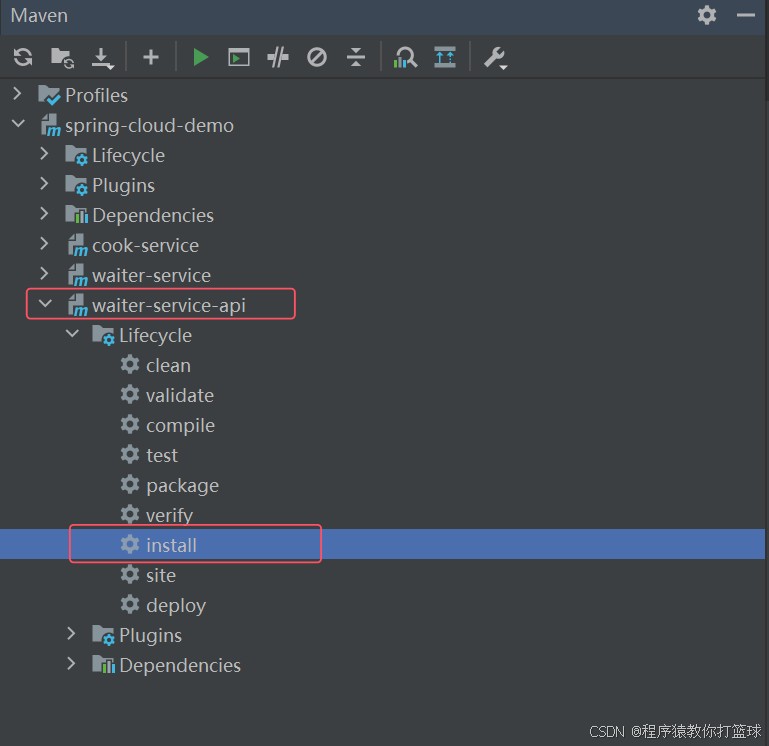Click the arrows toolbar icon beside dependencies
The width and height of the screenshot is (769, 746).
(x=445, y=57)
